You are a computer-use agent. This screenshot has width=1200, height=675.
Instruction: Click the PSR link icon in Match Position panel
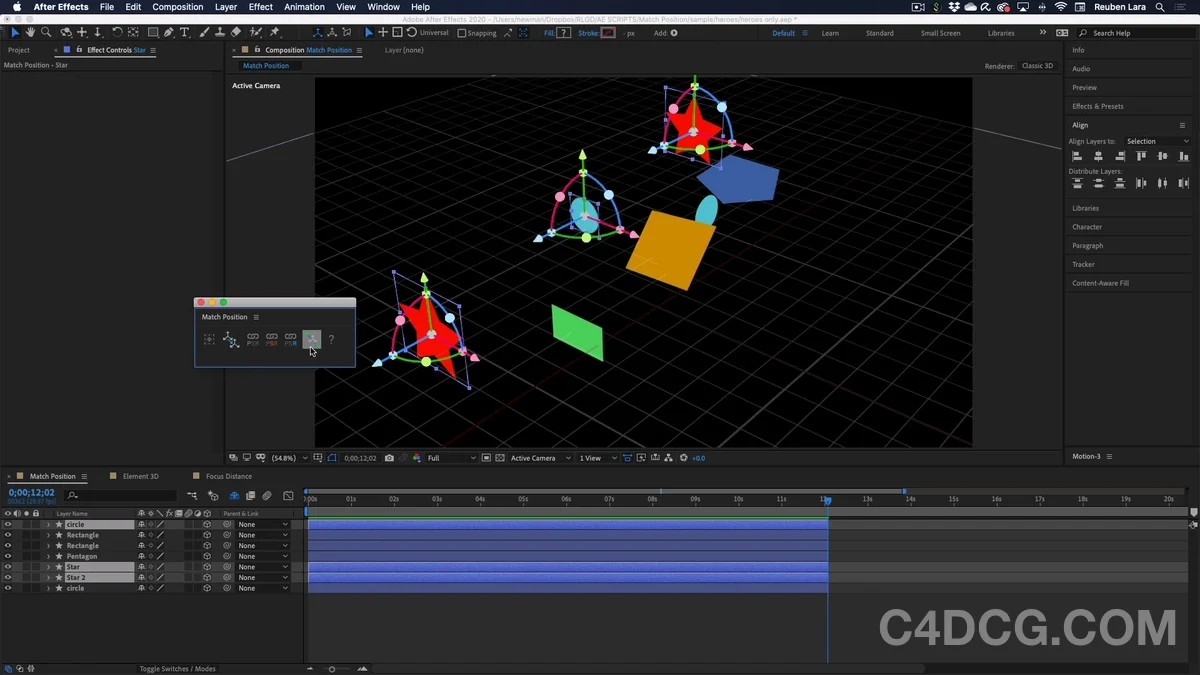pos(253,338)
